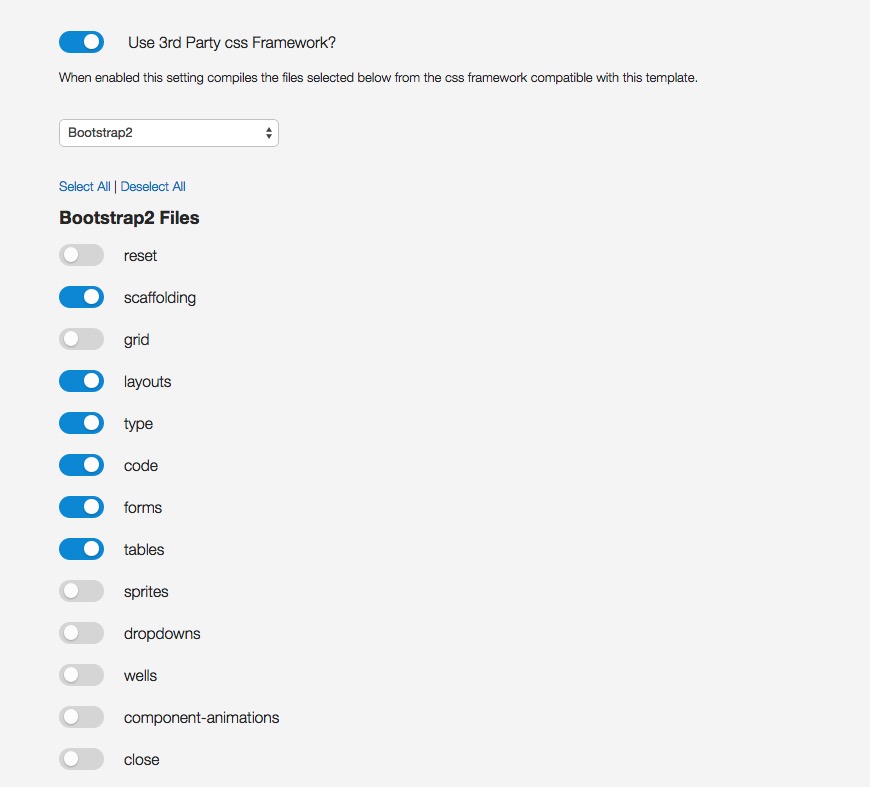
Task: Open the Bootstrap2 framework dropdown
Action: click(x=168, y=133)
